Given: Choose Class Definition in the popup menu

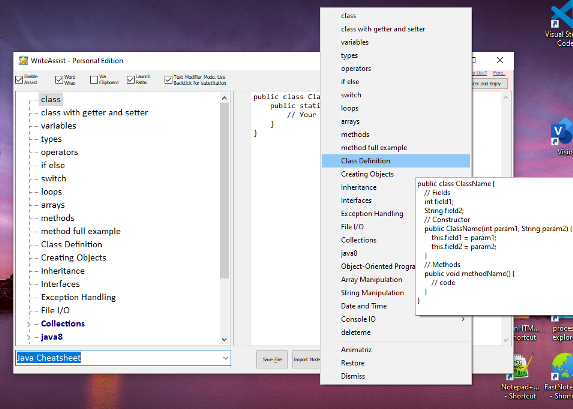Looking at the screenshot, I should coord(396,161).
